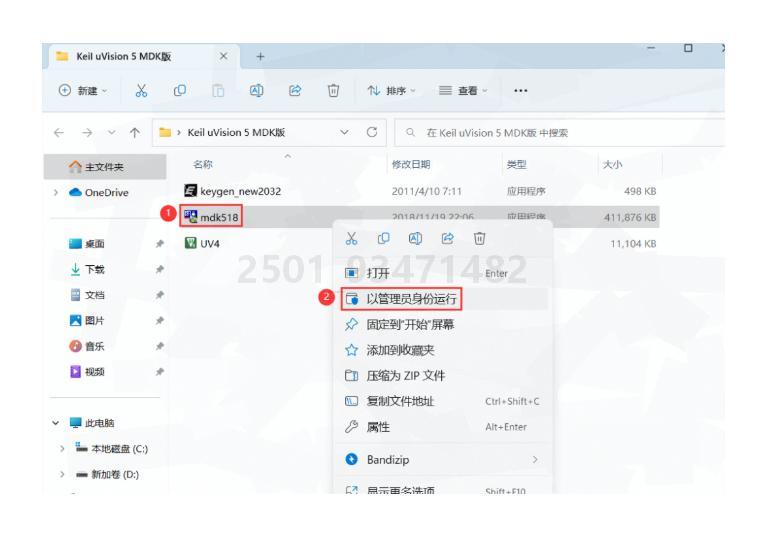This screenshot has height=537, width=767.
Task: Go back with the left arrow
Action: (x=59, y=133)
